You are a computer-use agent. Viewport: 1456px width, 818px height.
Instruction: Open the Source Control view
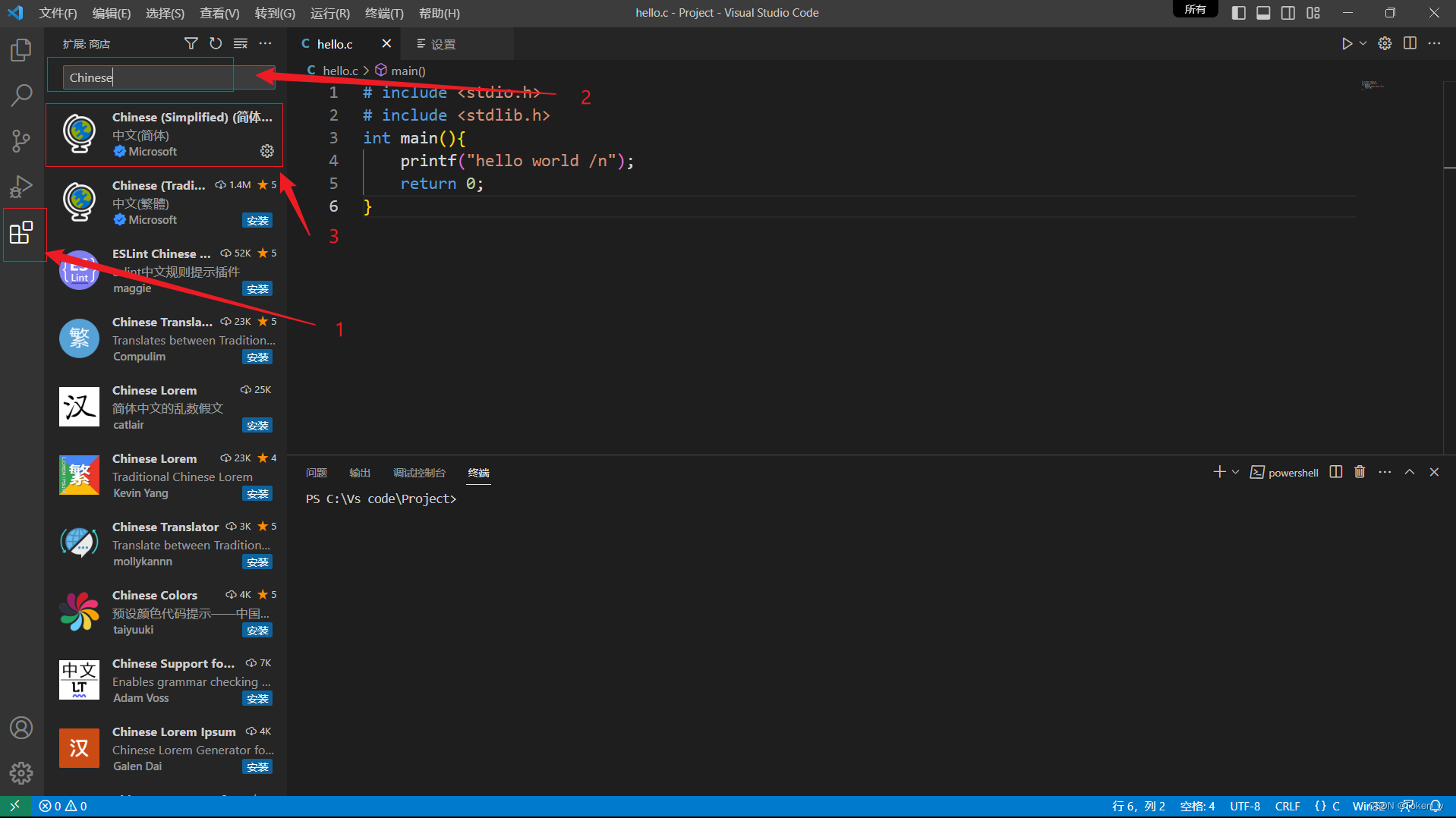tap(21, 140)
